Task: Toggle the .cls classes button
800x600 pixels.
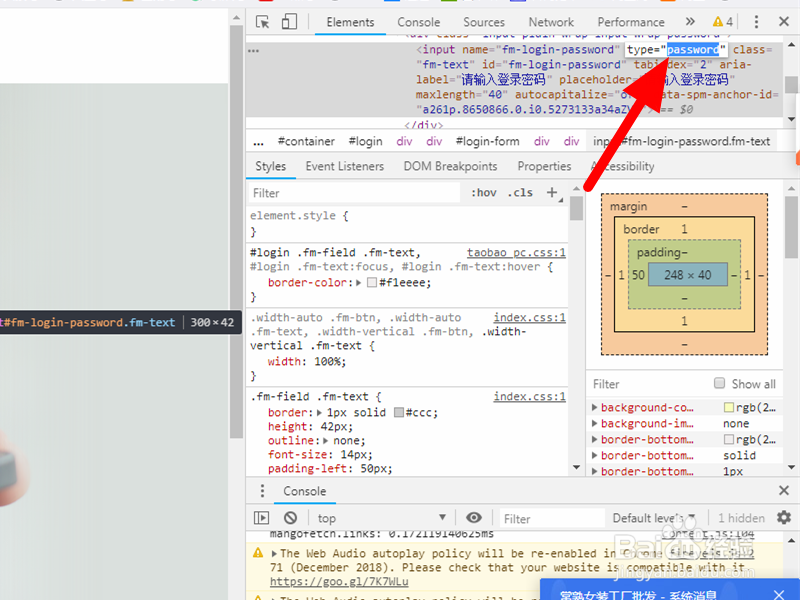Action: (520, 193)
